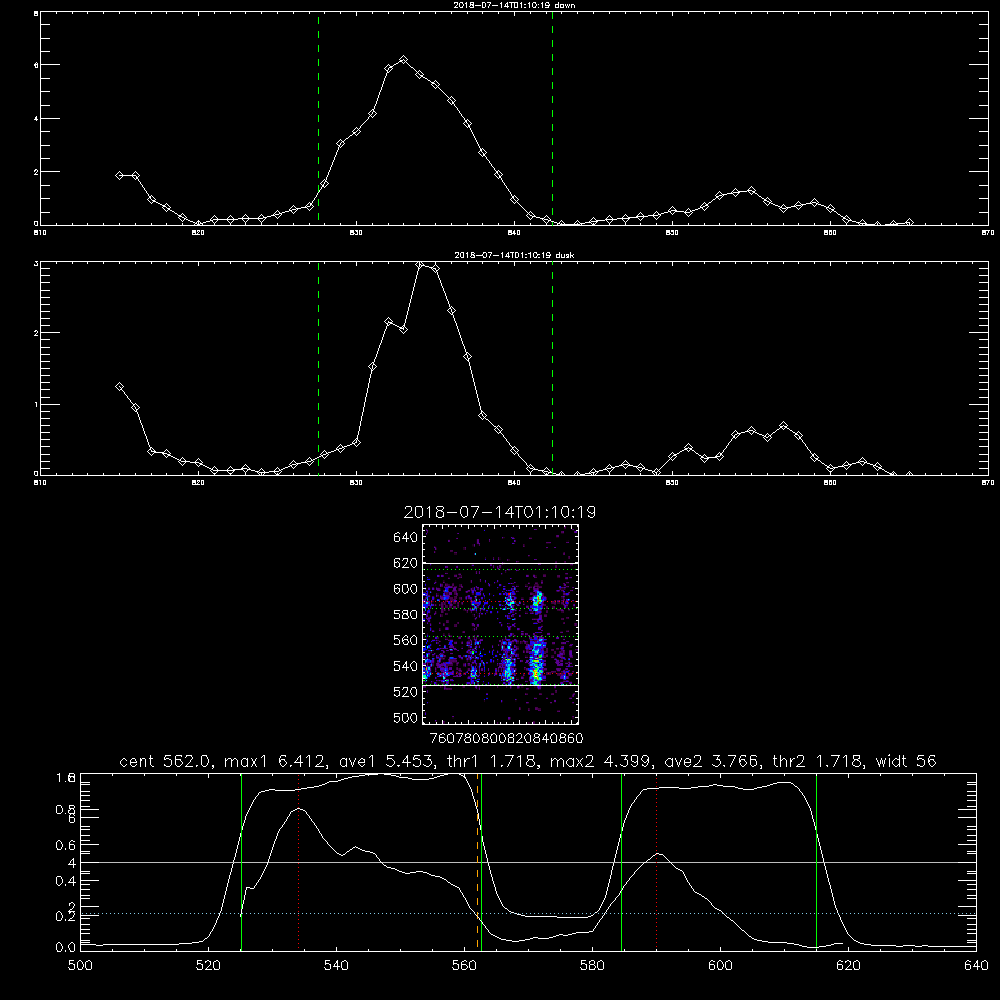This screenshot has height=1000, width=1000.
Task: Click the left red dotted peak line, bottom plot
Action: point(298,861)
